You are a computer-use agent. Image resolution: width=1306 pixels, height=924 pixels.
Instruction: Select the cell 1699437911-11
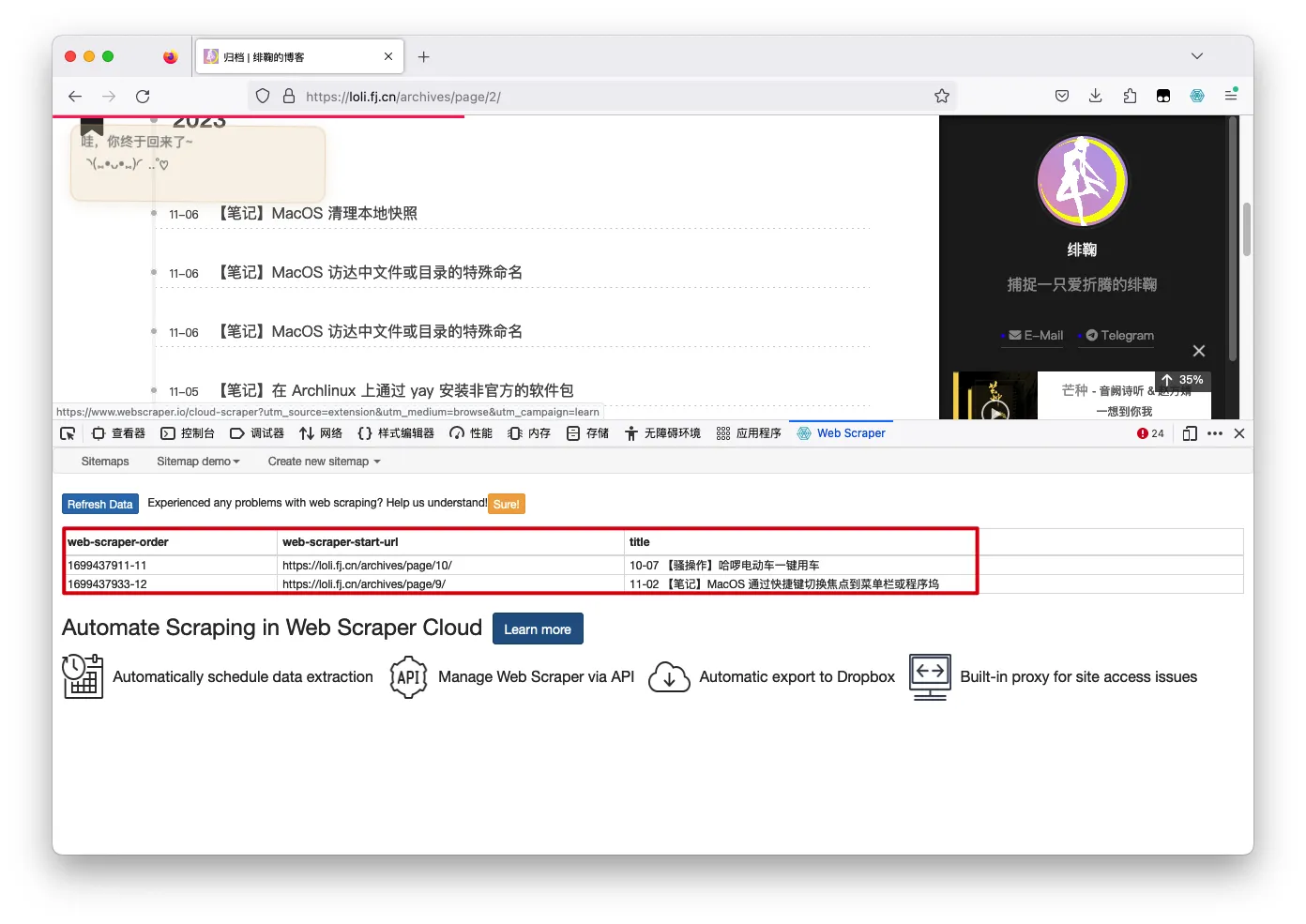tap(171, 566)
